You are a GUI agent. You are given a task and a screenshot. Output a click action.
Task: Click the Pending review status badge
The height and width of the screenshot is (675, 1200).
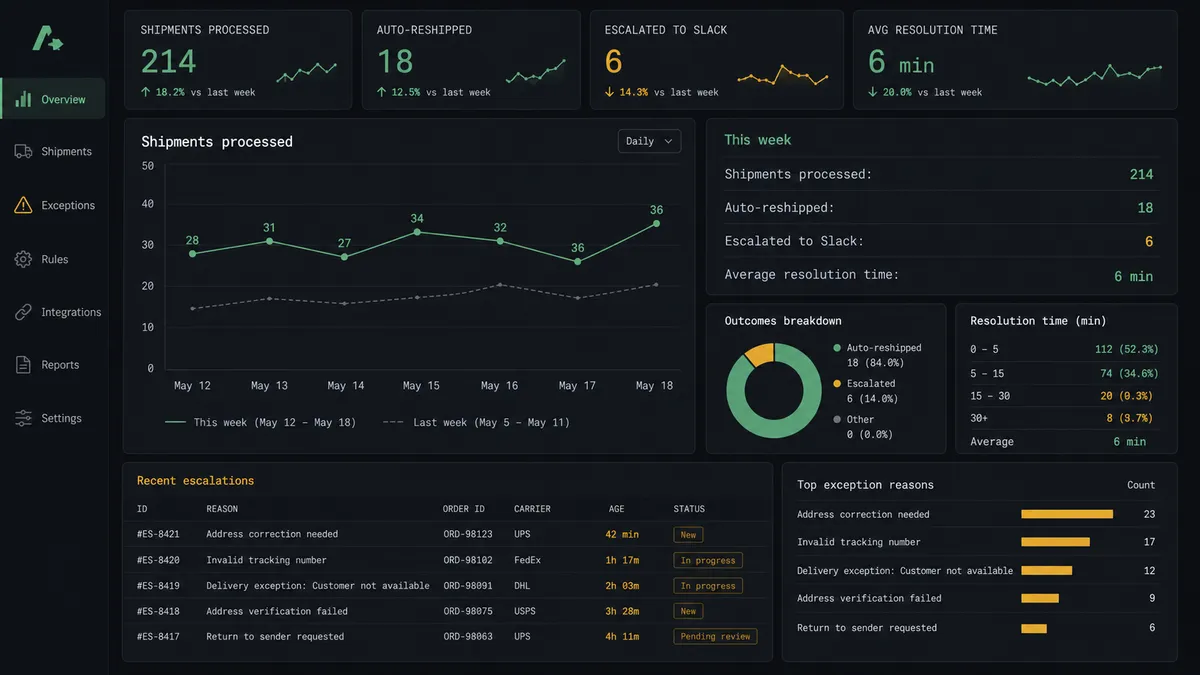(716, 637)
